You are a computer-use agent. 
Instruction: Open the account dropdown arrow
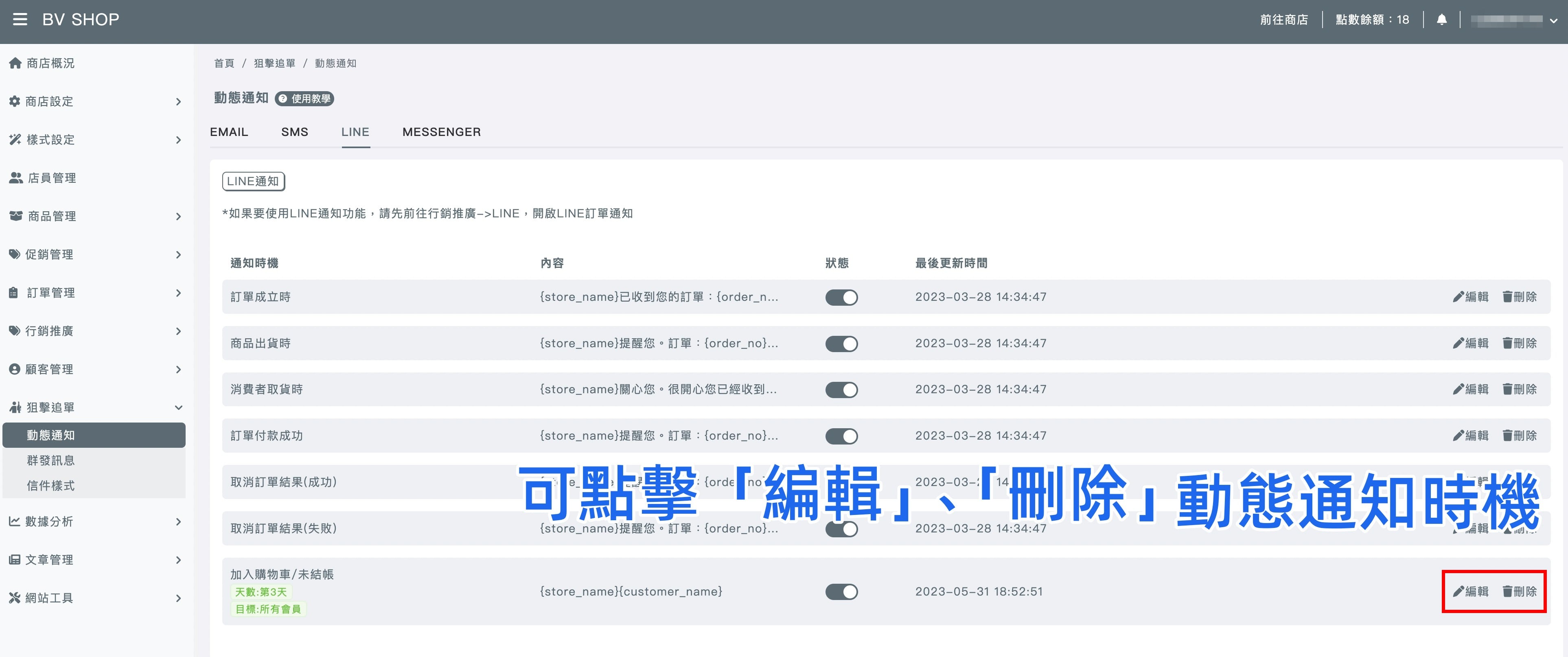click(x=1553, y=20)
